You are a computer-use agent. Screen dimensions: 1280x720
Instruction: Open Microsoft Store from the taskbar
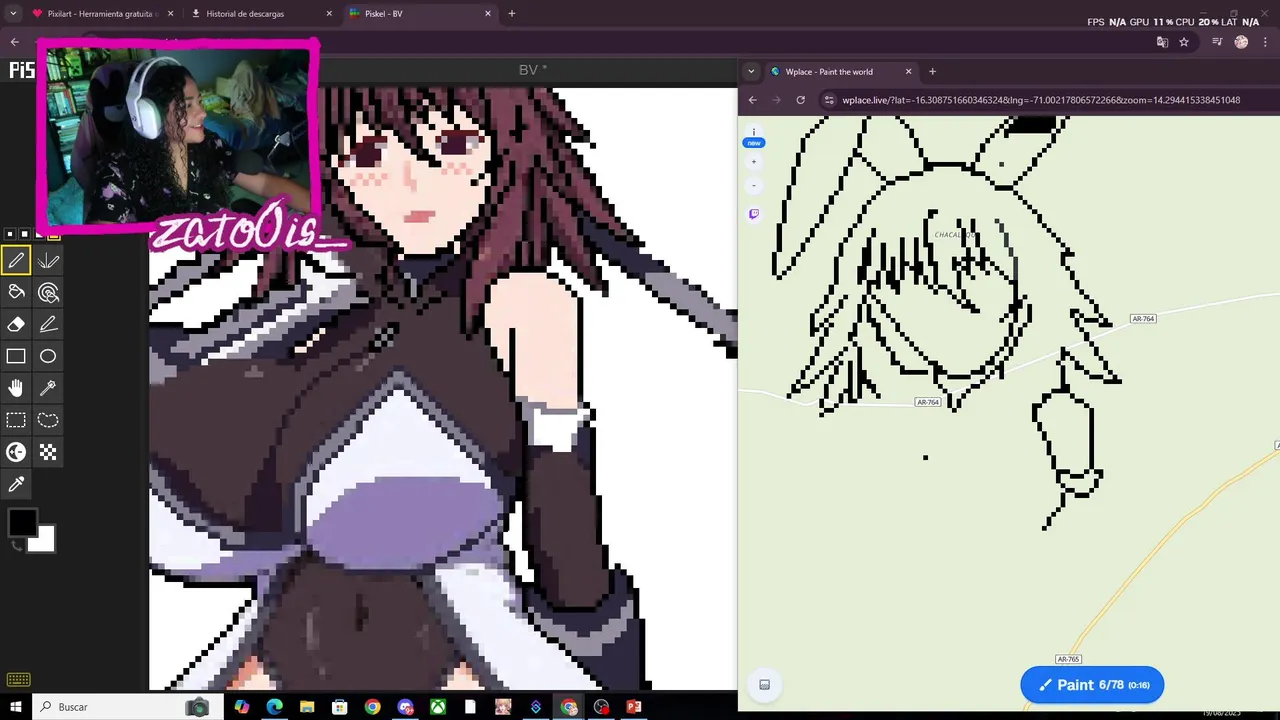click(x=340, y=707)
